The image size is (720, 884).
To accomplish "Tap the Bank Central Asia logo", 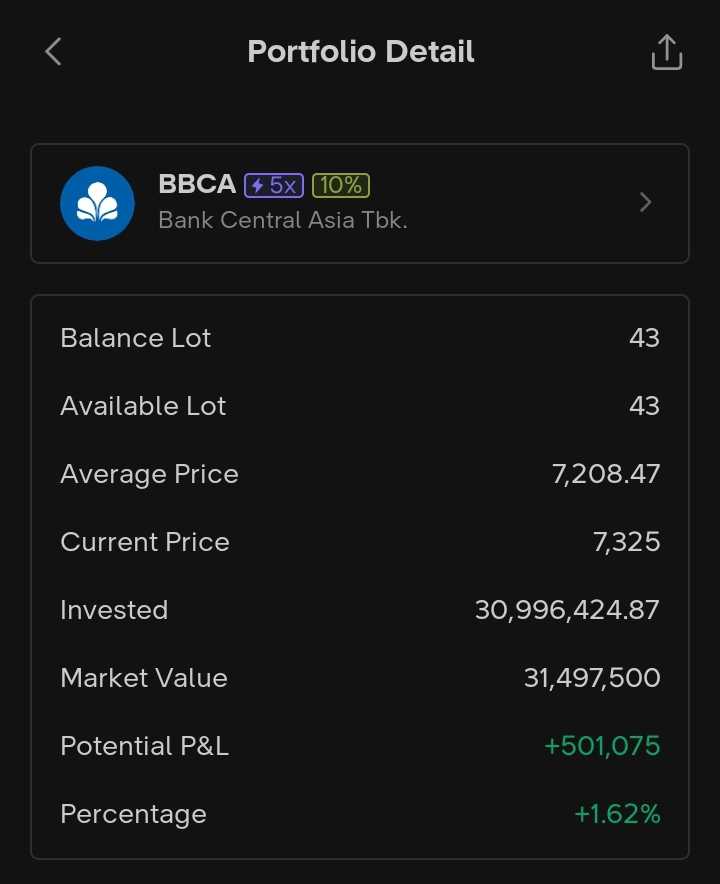I will click(97, 203).
